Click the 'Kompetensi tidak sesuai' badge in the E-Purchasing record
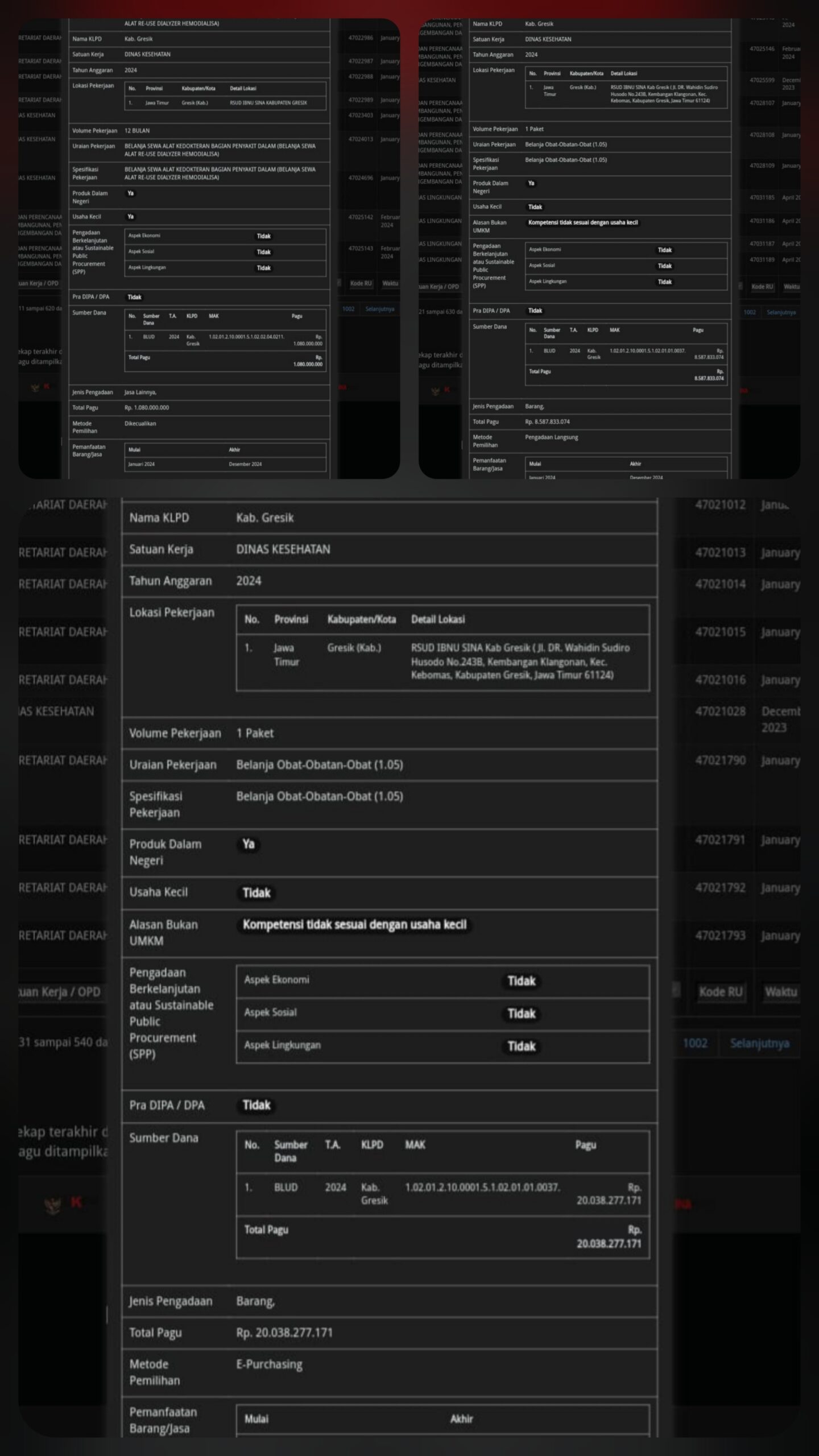Viewport: 819px width, 1456px height. click(x=354, y=925)
